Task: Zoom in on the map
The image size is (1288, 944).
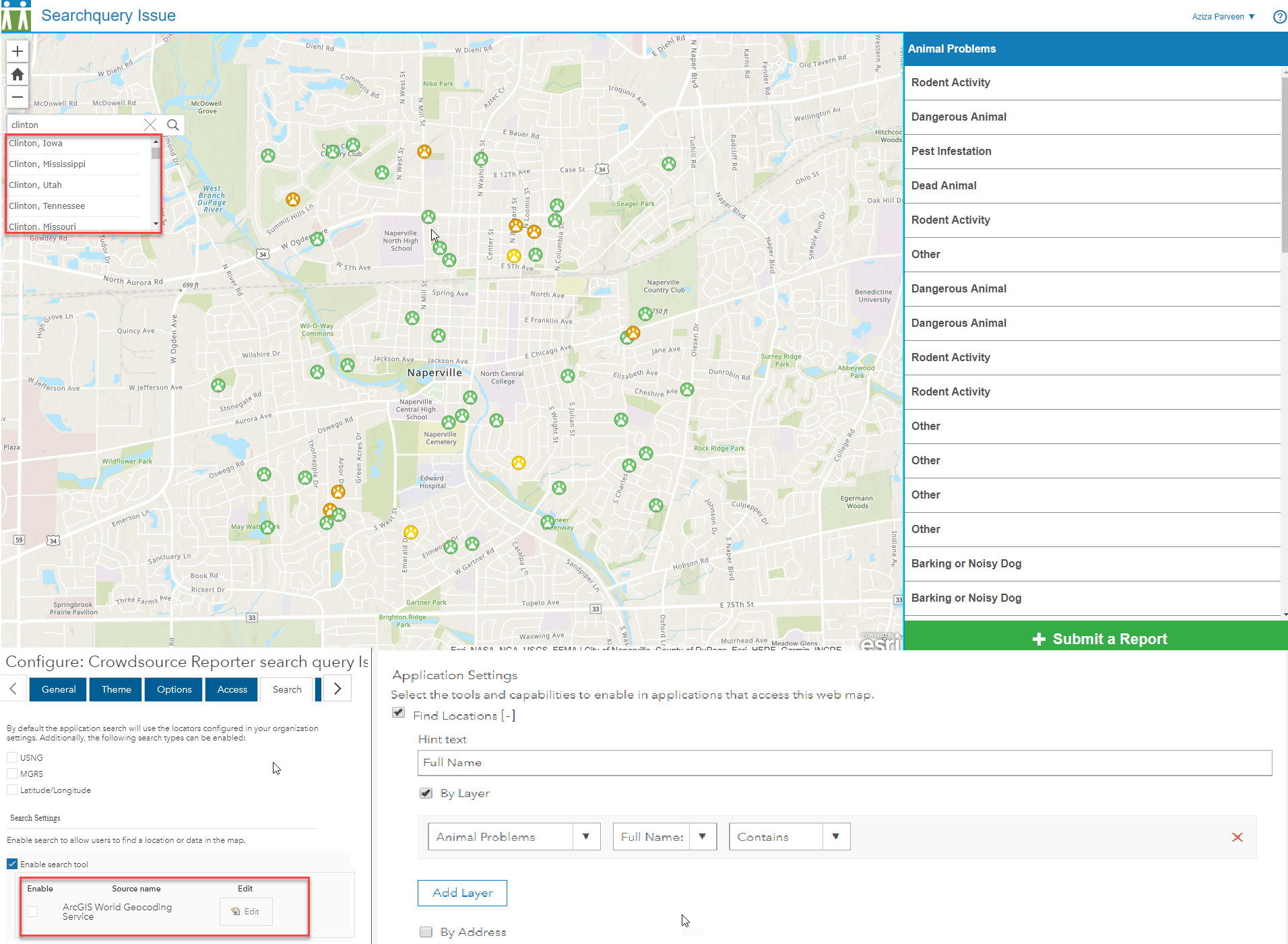Action: point(18,51)
